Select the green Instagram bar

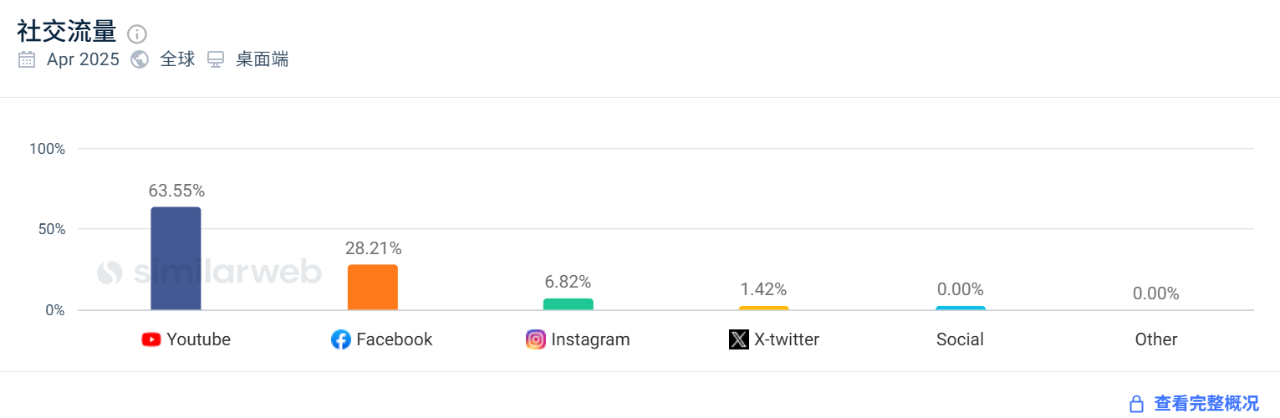[x=568, y=304]
